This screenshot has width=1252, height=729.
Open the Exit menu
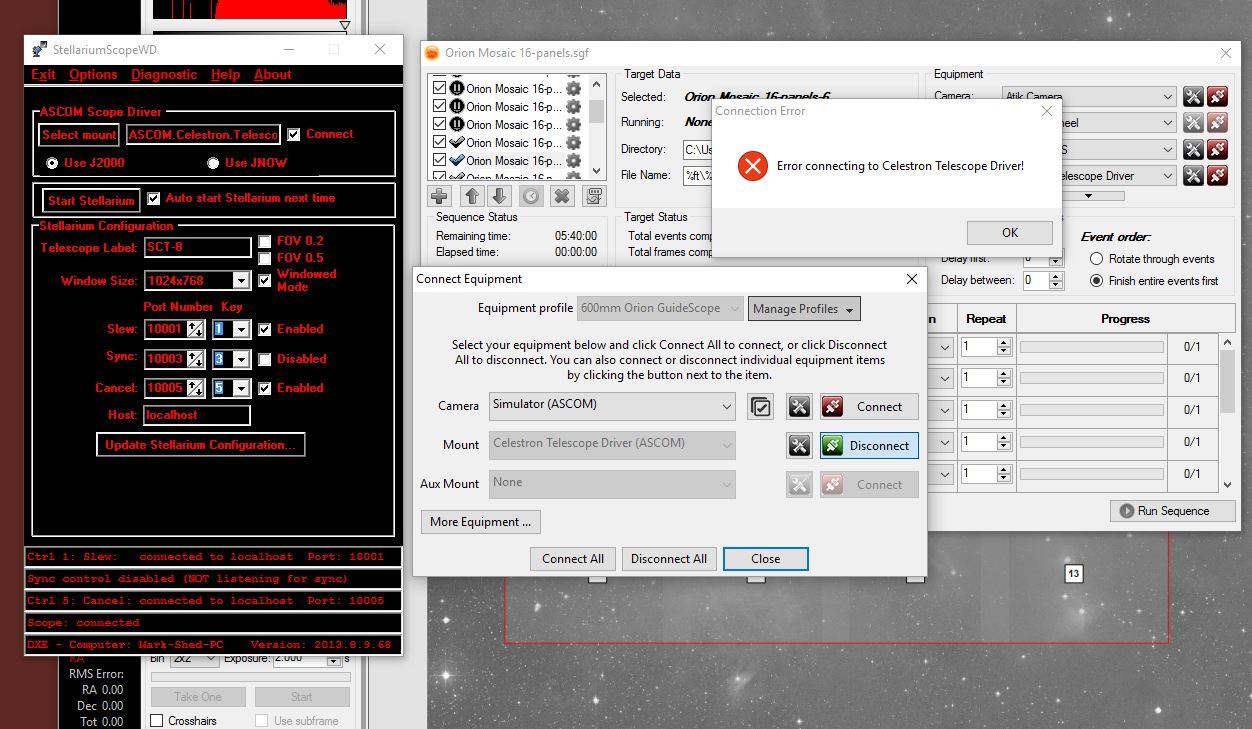pyautogui.click(x=44, y=75)
